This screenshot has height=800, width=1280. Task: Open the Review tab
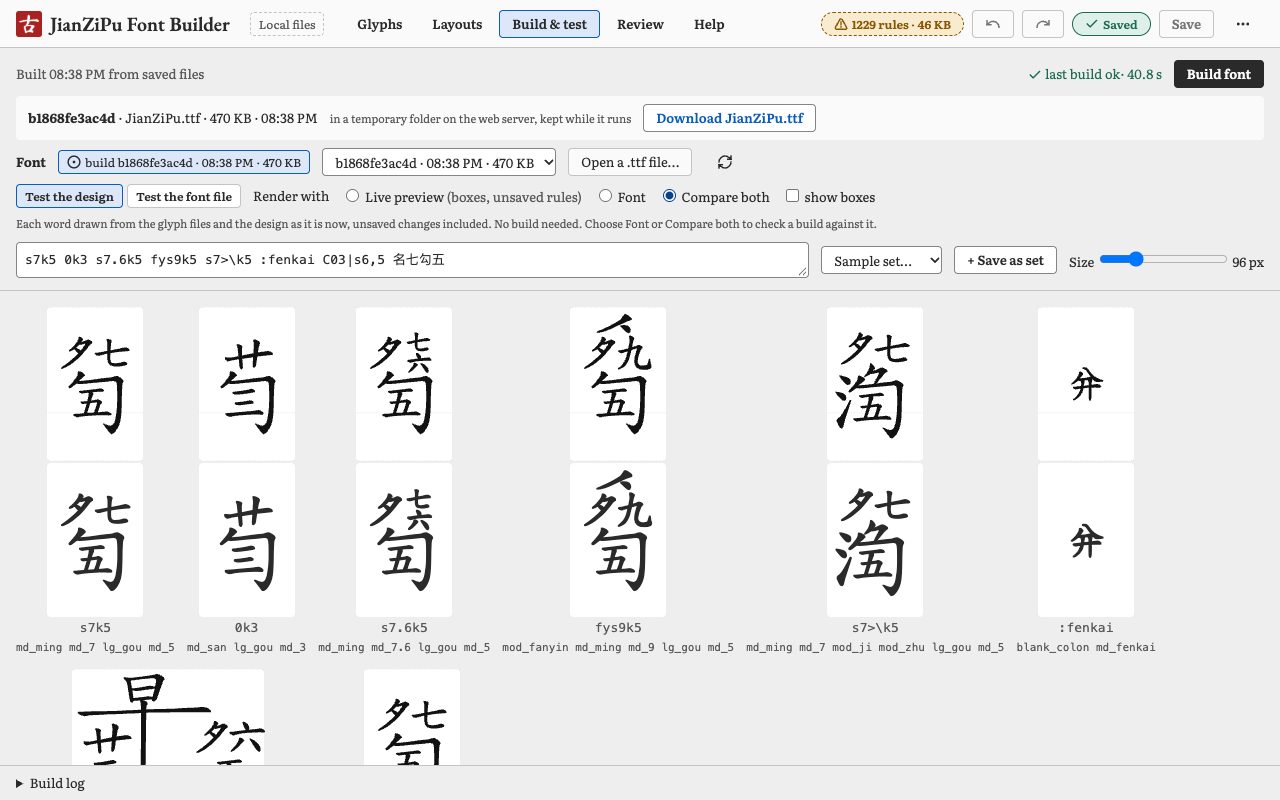[640, 24]
